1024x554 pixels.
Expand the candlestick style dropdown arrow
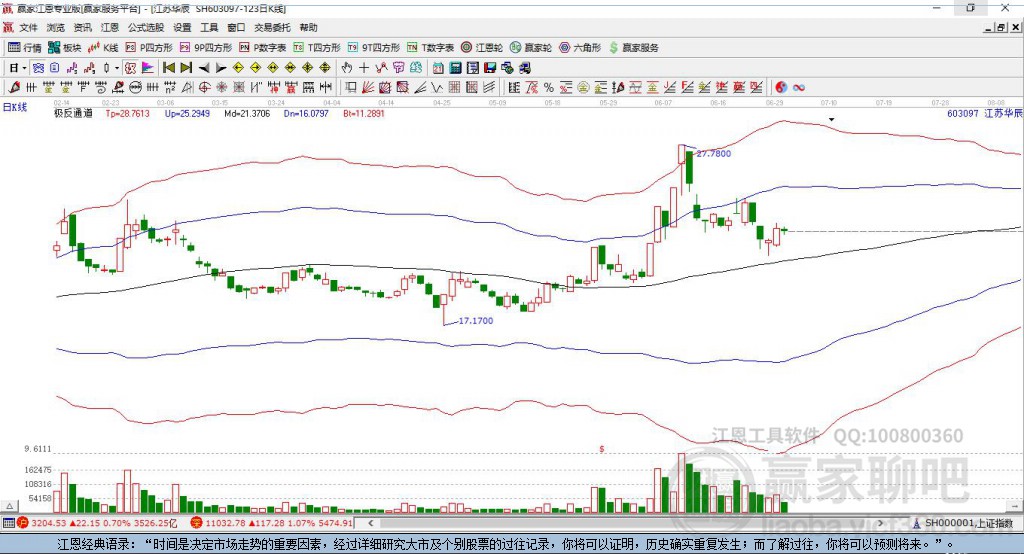[x=117, y=68]
